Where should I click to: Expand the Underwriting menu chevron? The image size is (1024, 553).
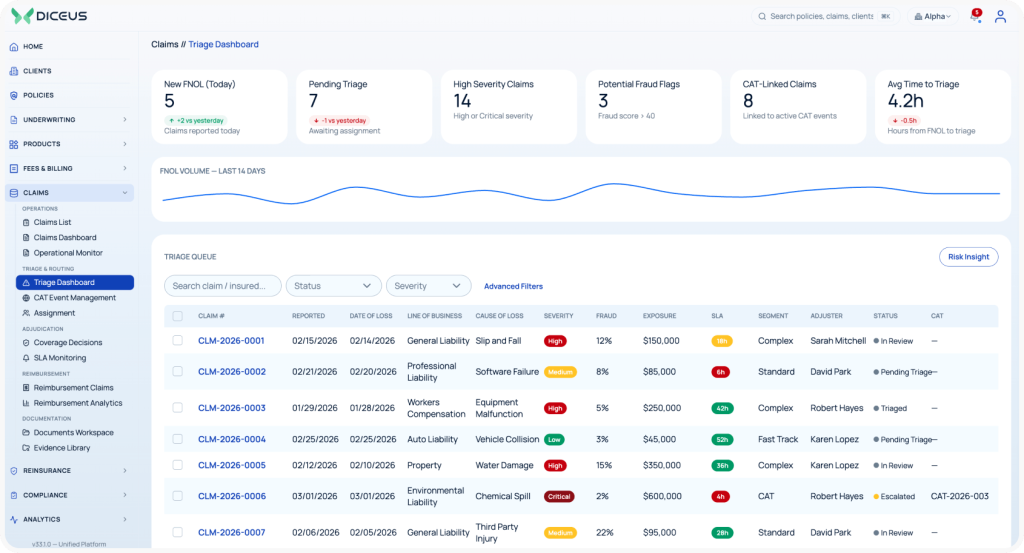pos(125,120)
